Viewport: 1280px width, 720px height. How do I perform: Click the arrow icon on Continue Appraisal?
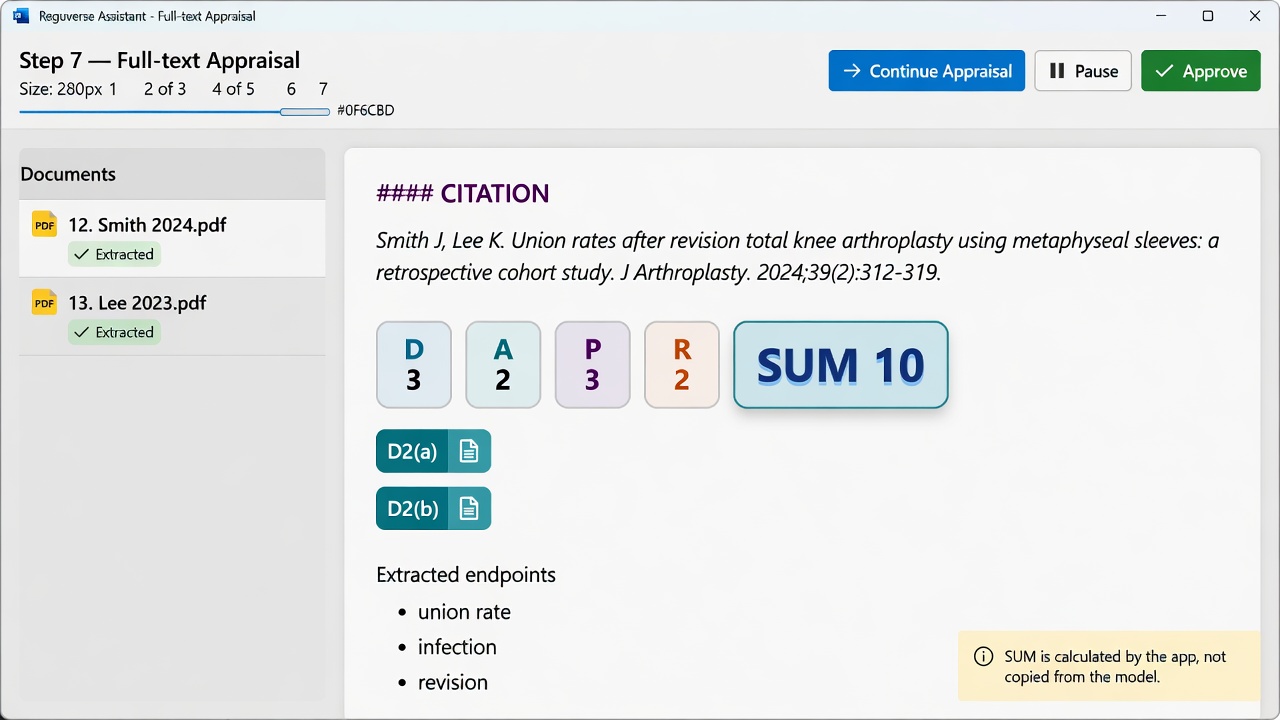point(852,71)
